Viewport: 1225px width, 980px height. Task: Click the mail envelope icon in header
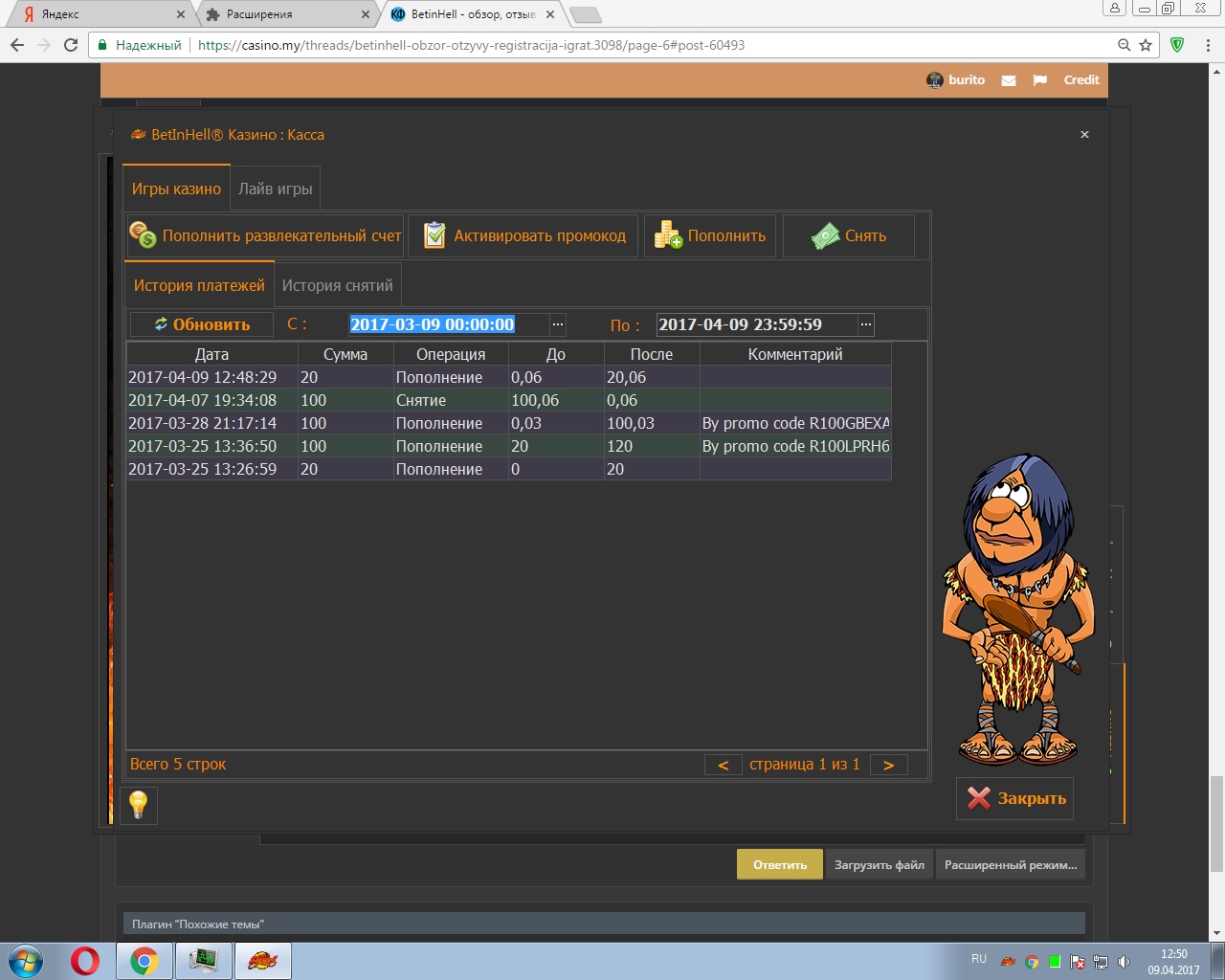pyautogui.click(x=1009, y=80)
